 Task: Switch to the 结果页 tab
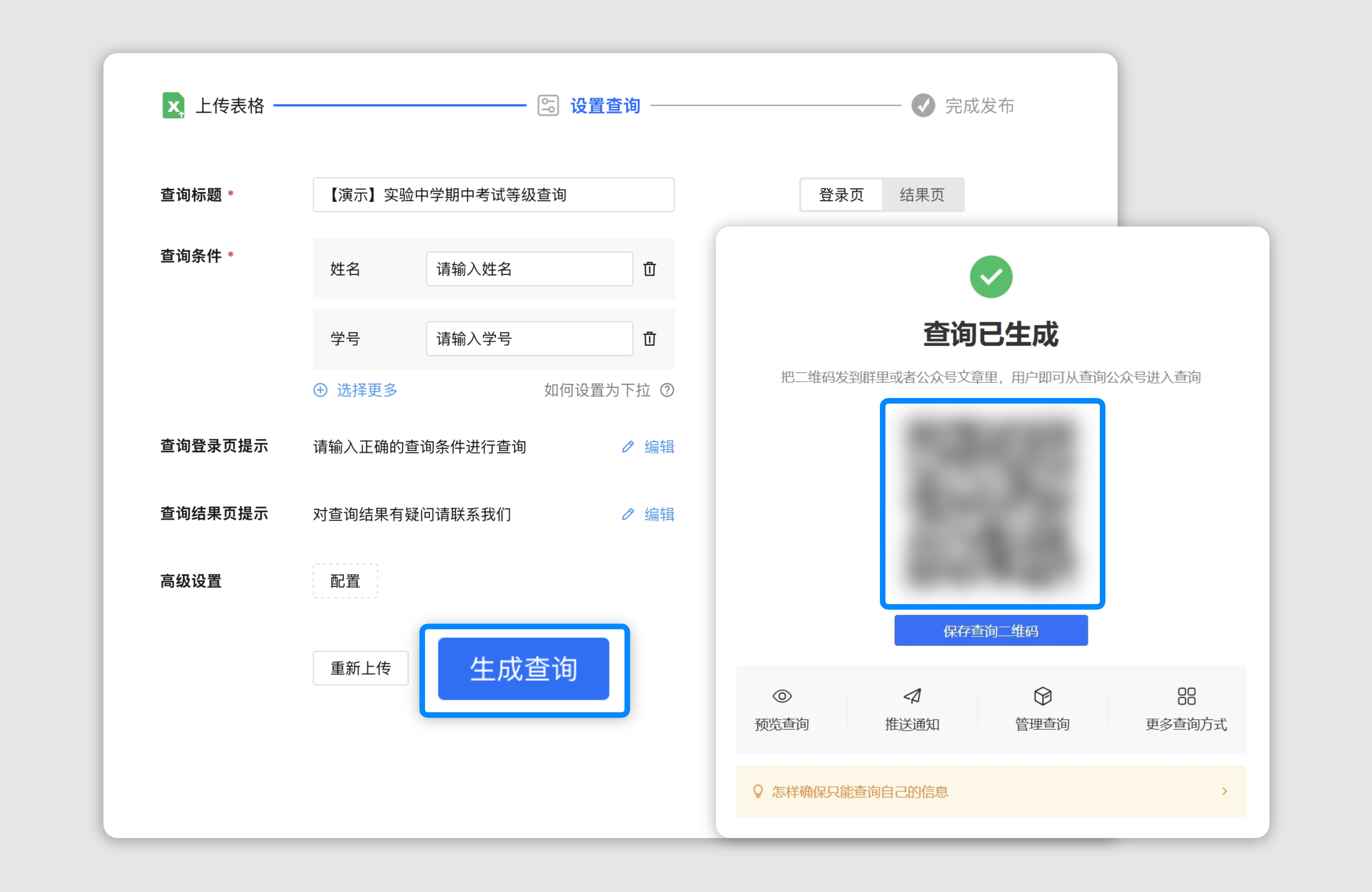coord(922,195)
